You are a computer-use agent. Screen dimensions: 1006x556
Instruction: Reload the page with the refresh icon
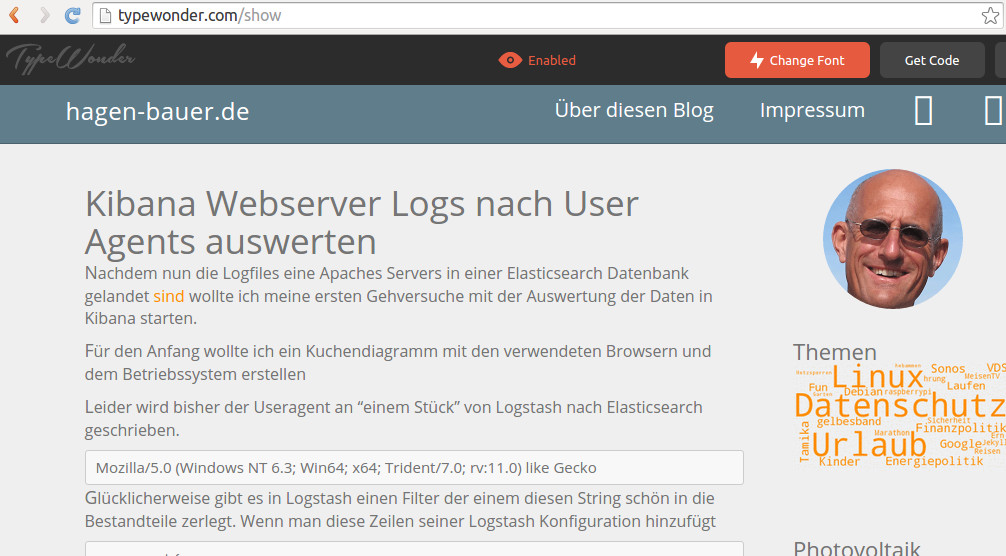[x=73, y=16]
